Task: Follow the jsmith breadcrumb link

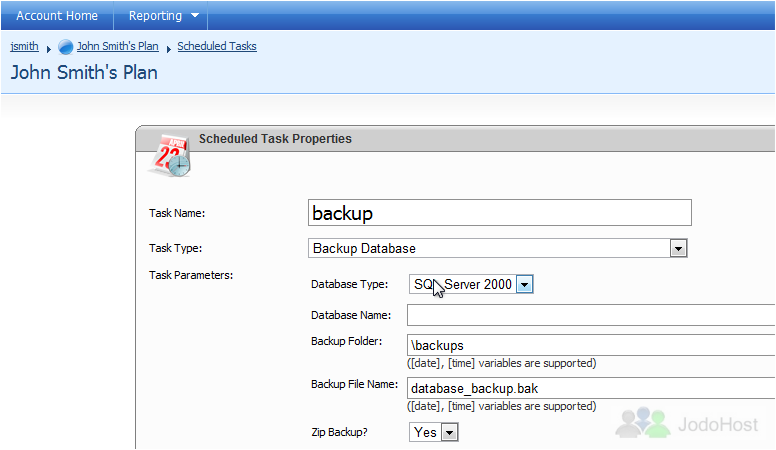Action: pos(24,47)
